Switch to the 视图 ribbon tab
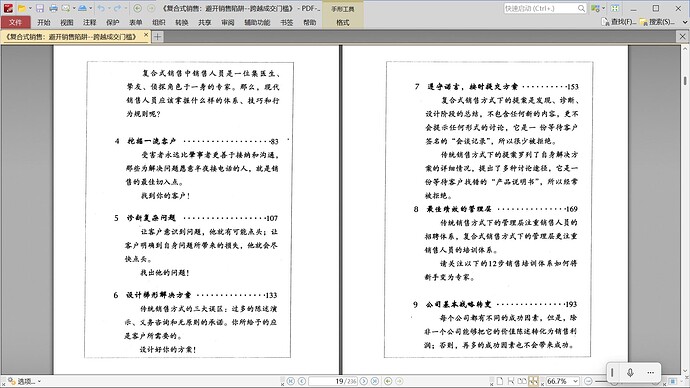 66,22
